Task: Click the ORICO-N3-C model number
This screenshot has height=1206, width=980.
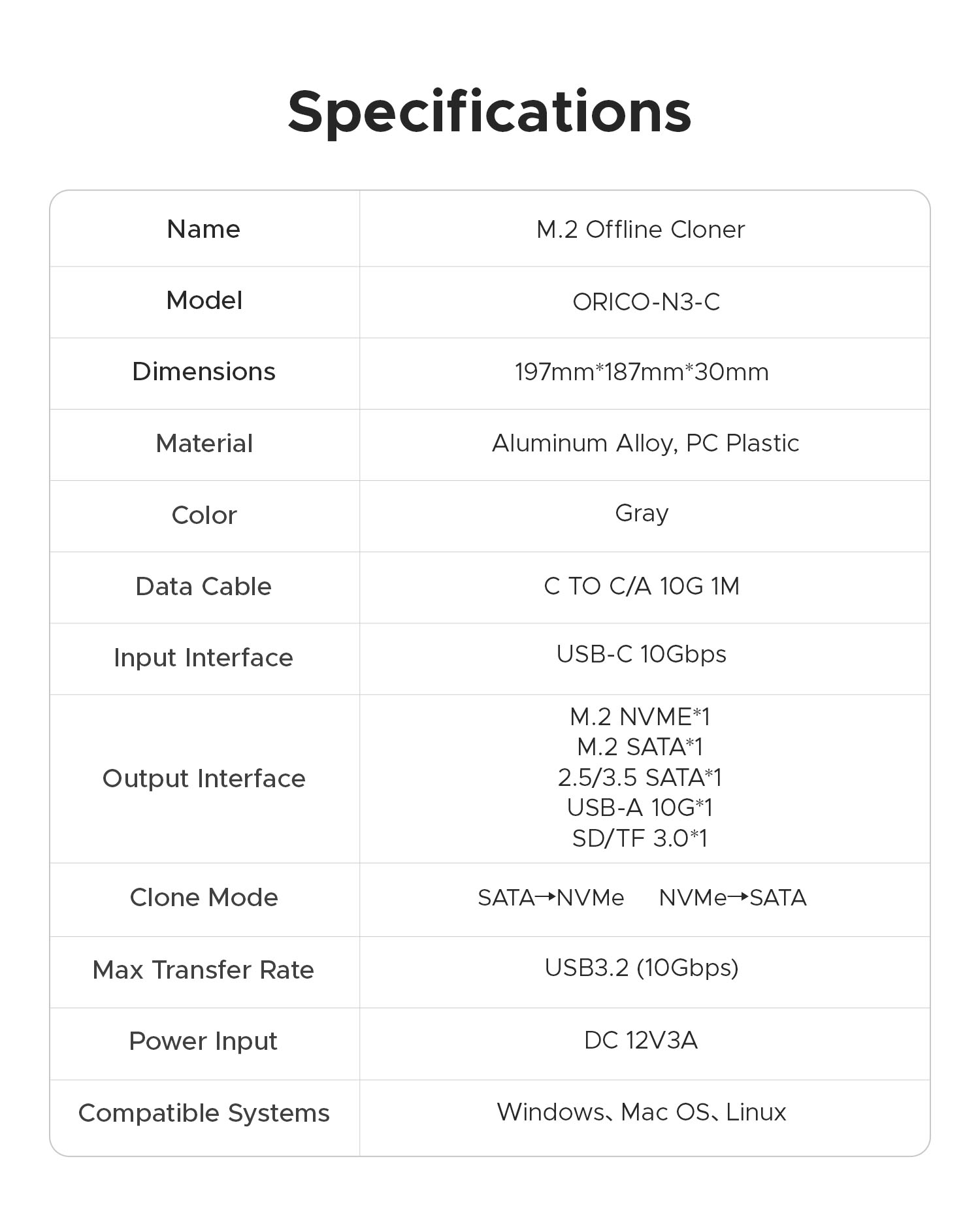Action: click(646, 302)
